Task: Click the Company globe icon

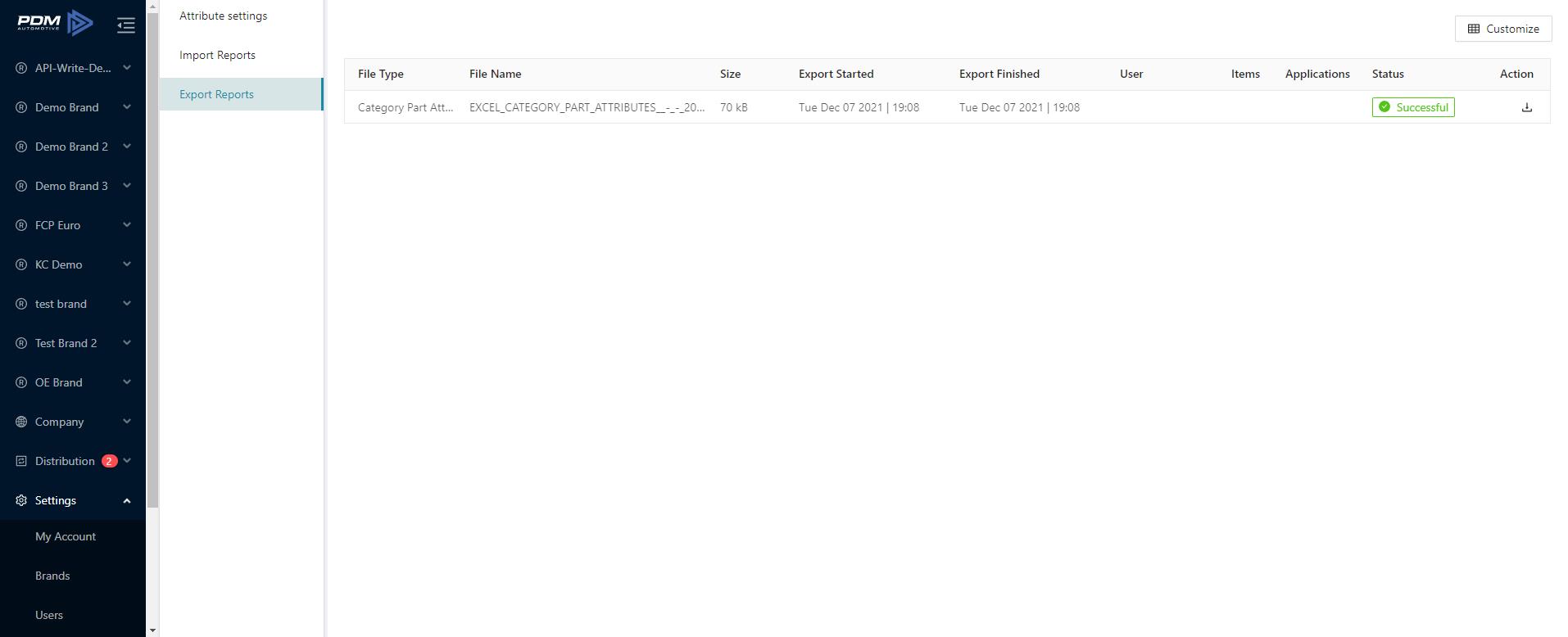Action: tap(21, 422)
